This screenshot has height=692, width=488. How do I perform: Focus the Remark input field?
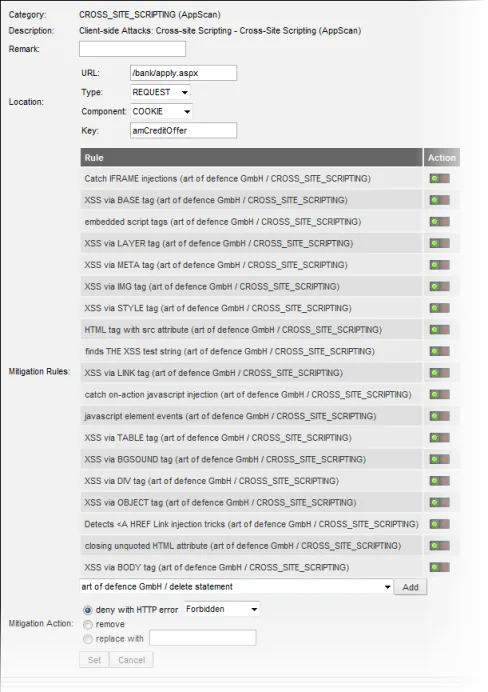coord(132,49)
